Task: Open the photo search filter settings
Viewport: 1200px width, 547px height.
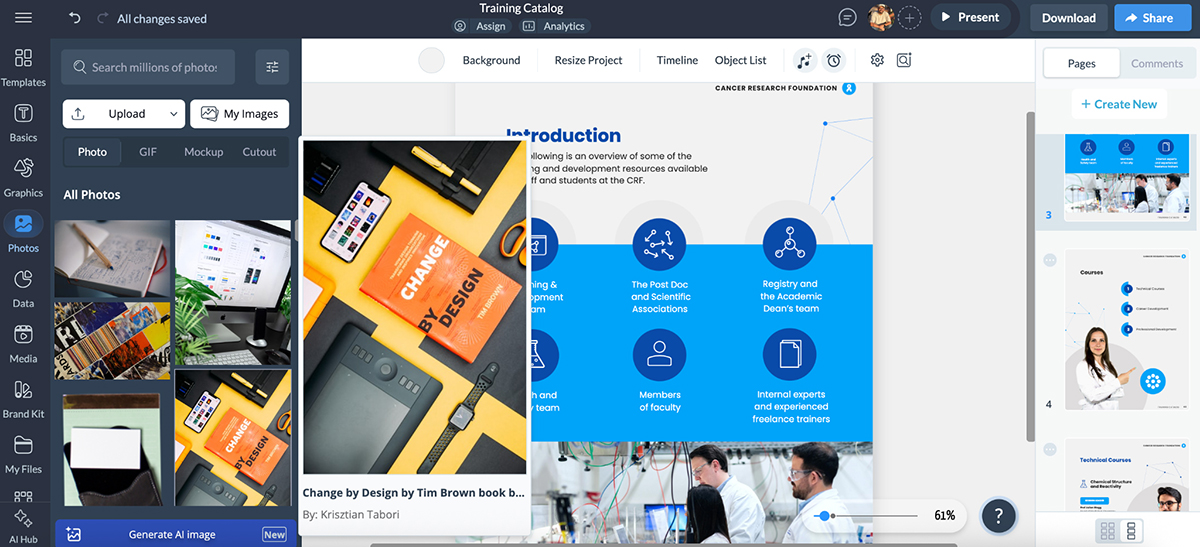Action: coord(272,67)
